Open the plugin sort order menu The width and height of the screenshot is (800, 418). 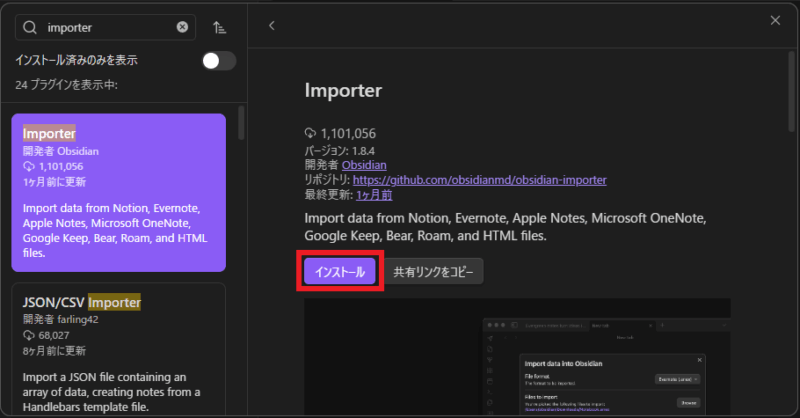(219, 28)
